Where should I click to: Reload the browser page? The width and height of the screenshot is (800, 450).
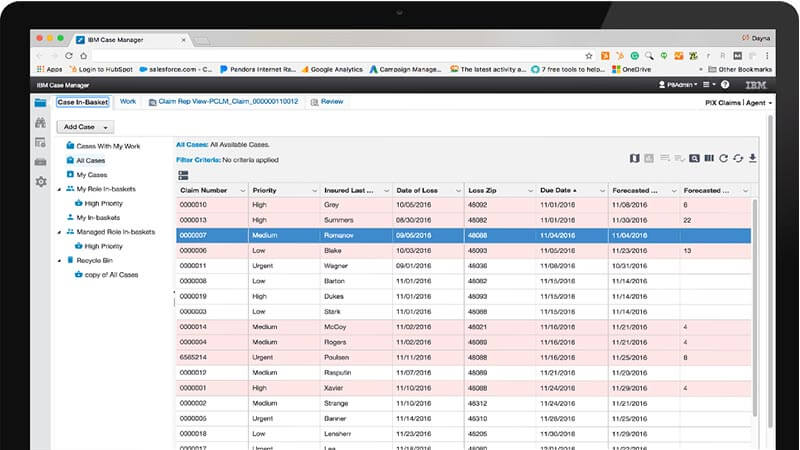69,56
